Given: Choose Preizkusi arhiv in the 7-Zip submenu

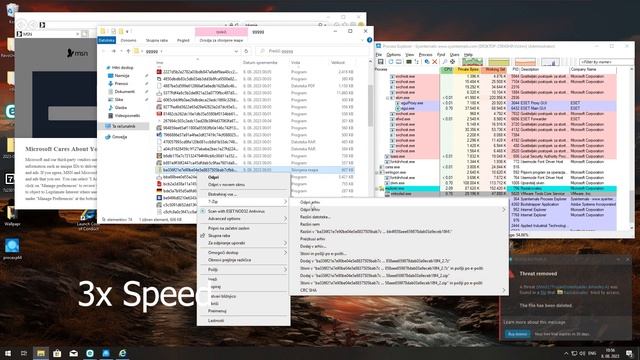Looking at the screenshot, I should (x=398, y=239).
